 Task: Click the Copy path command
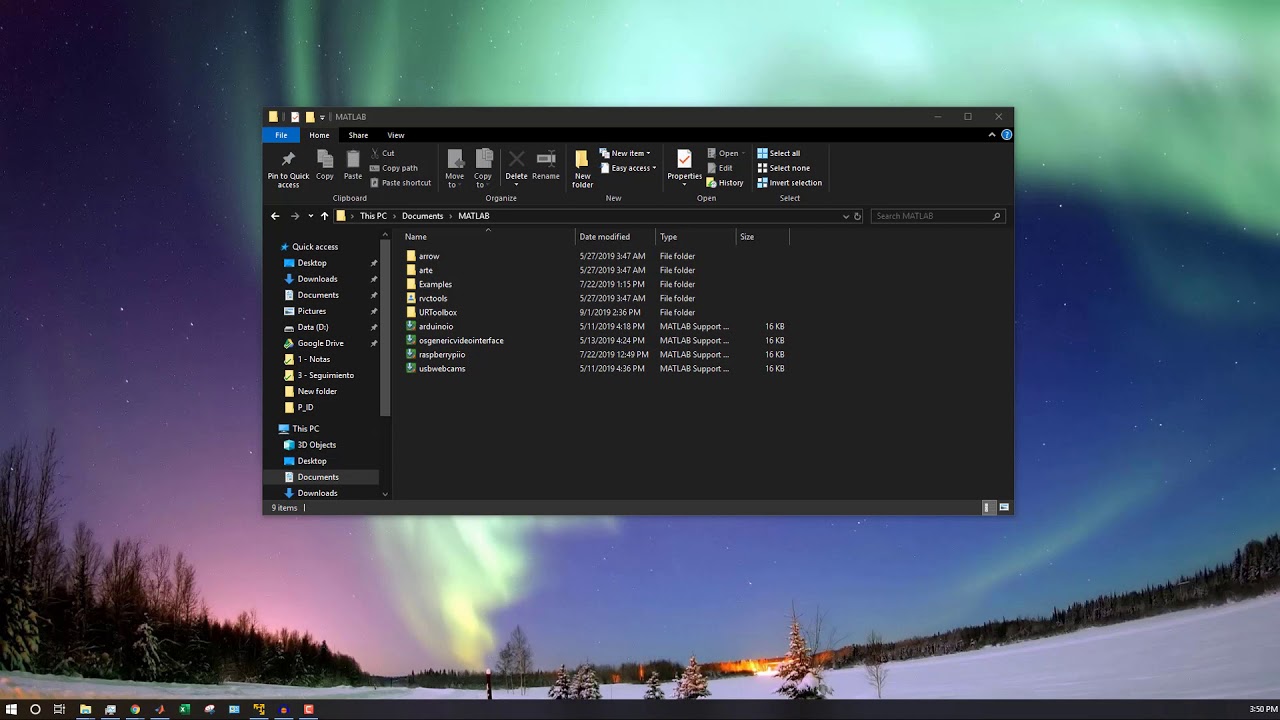[394, 168]
